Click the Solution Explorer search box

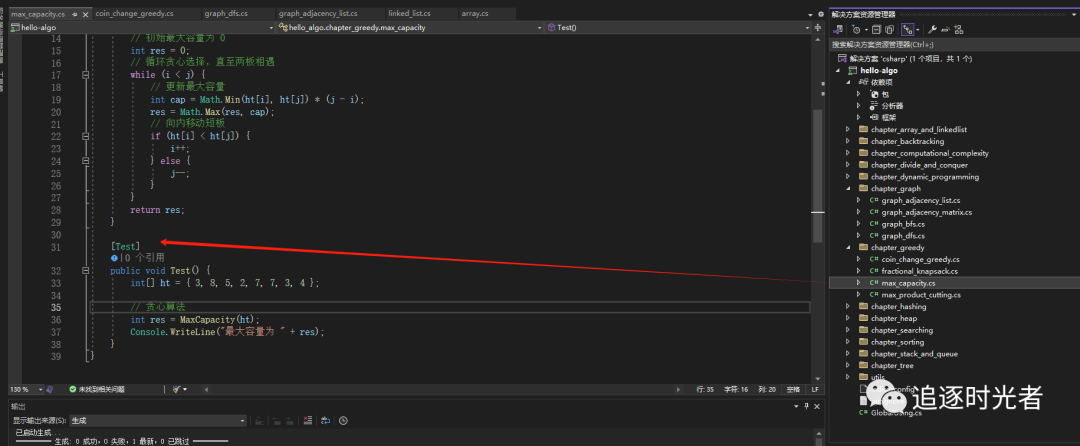point(950,44)
